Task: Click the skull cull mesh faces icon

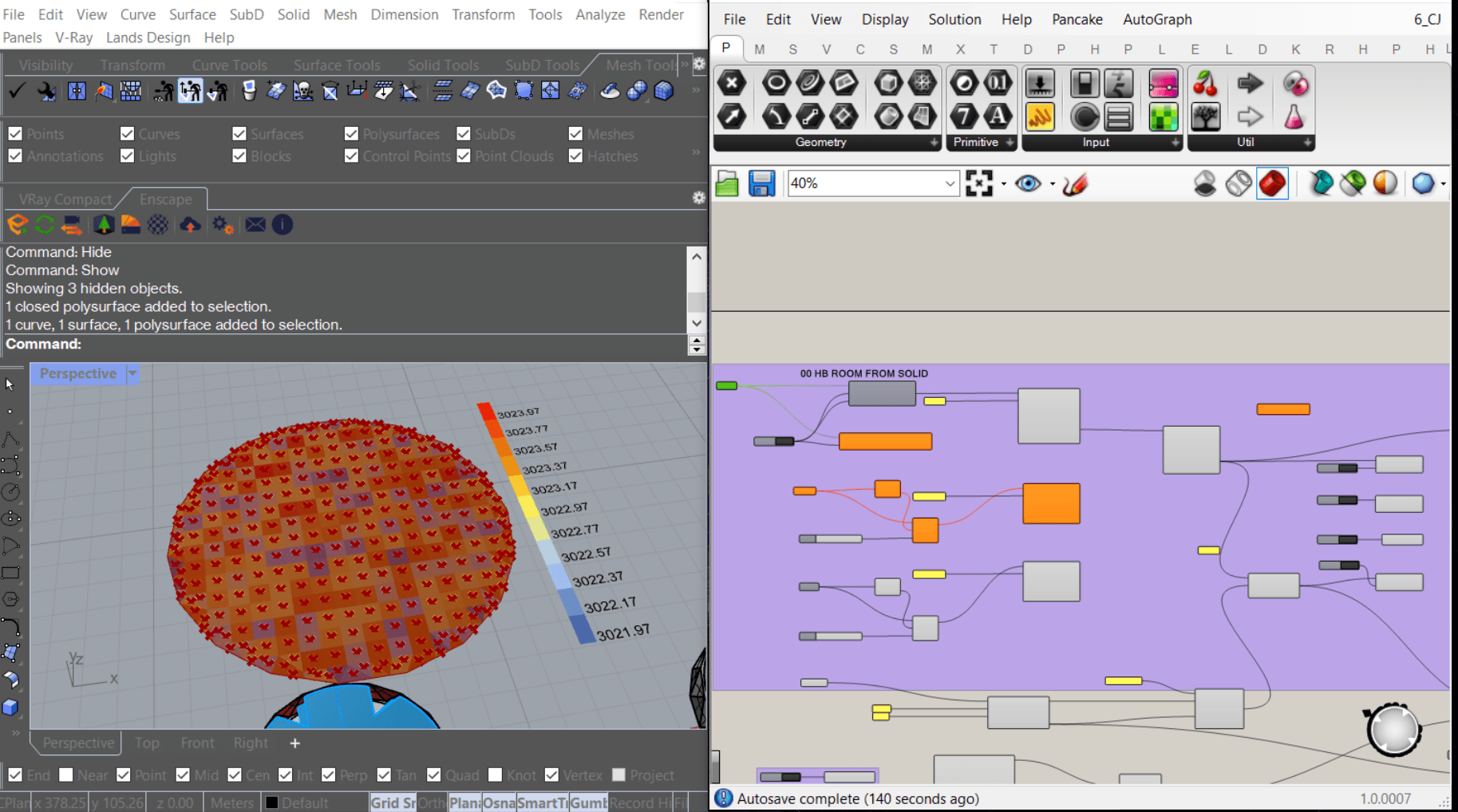Action: tap(302, 91)
